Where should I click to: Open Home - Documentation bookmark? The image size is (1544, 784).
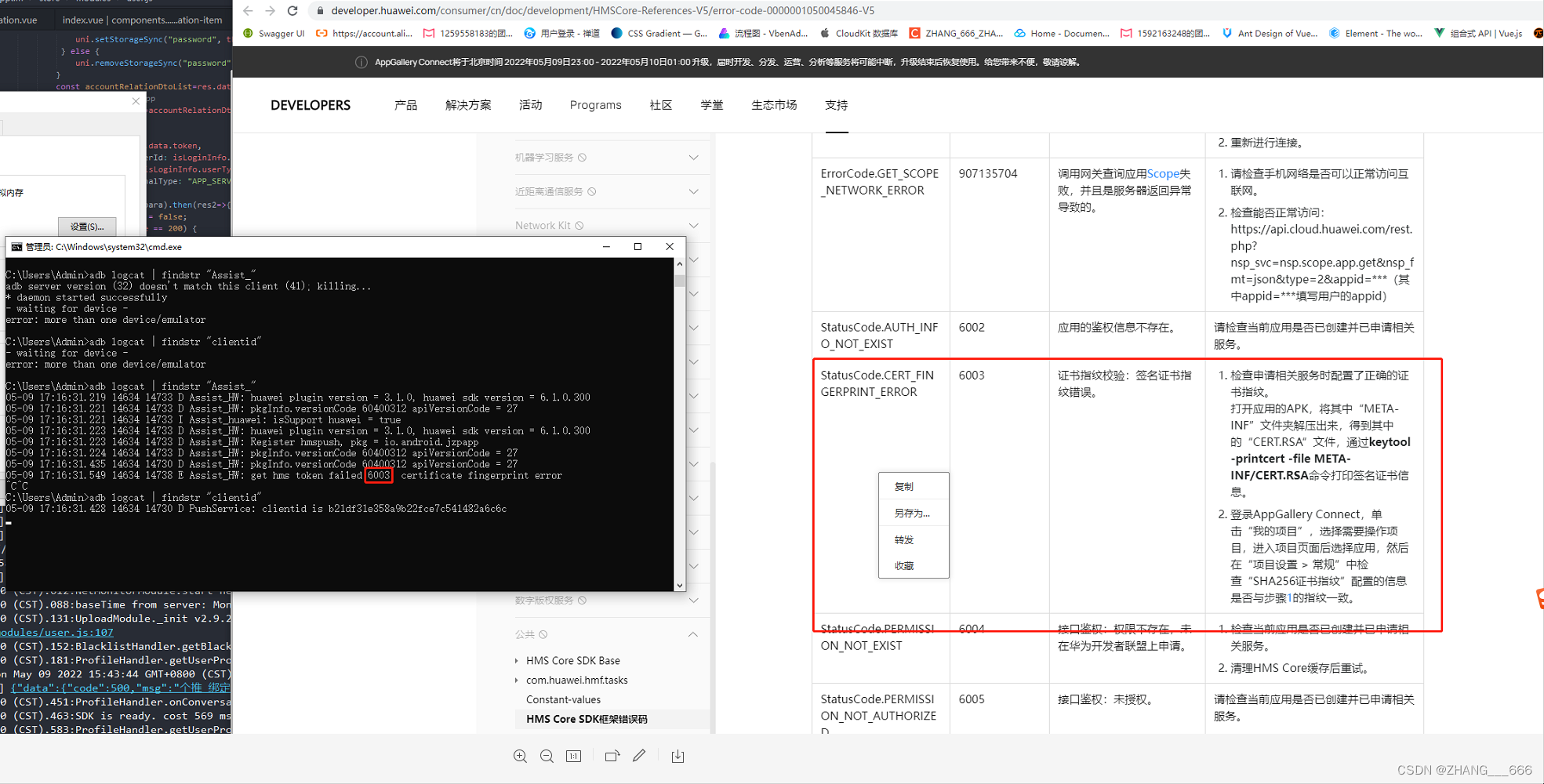1062,34
